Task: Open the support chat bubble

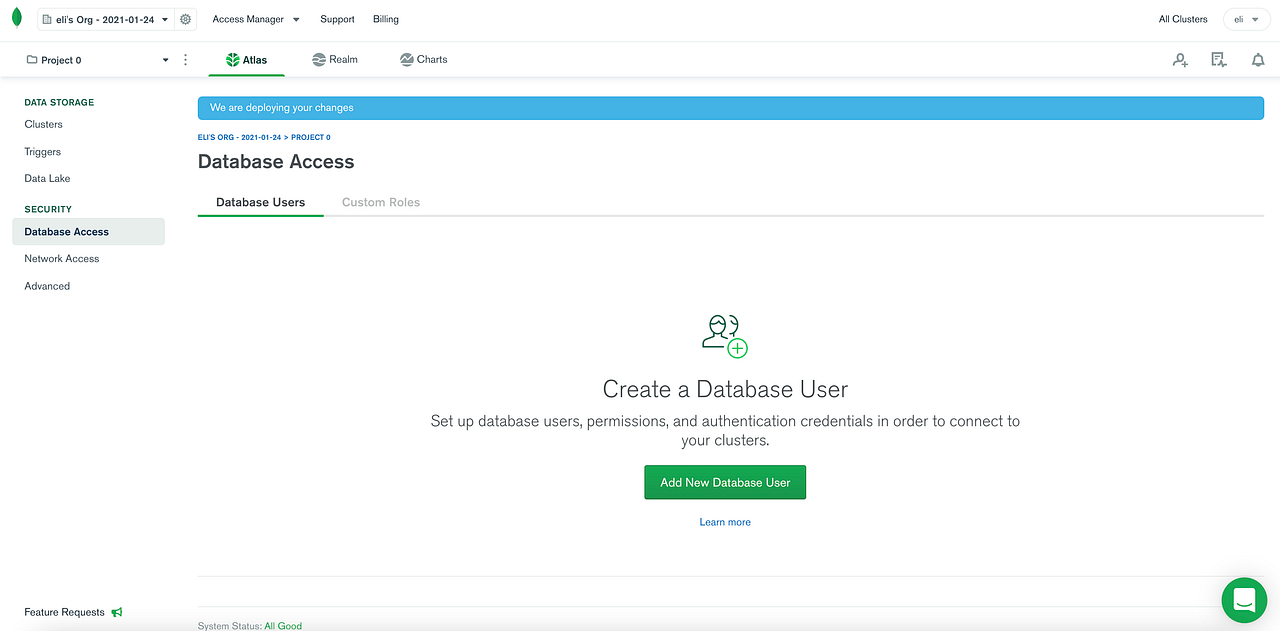Action: tap(1244, 600)
